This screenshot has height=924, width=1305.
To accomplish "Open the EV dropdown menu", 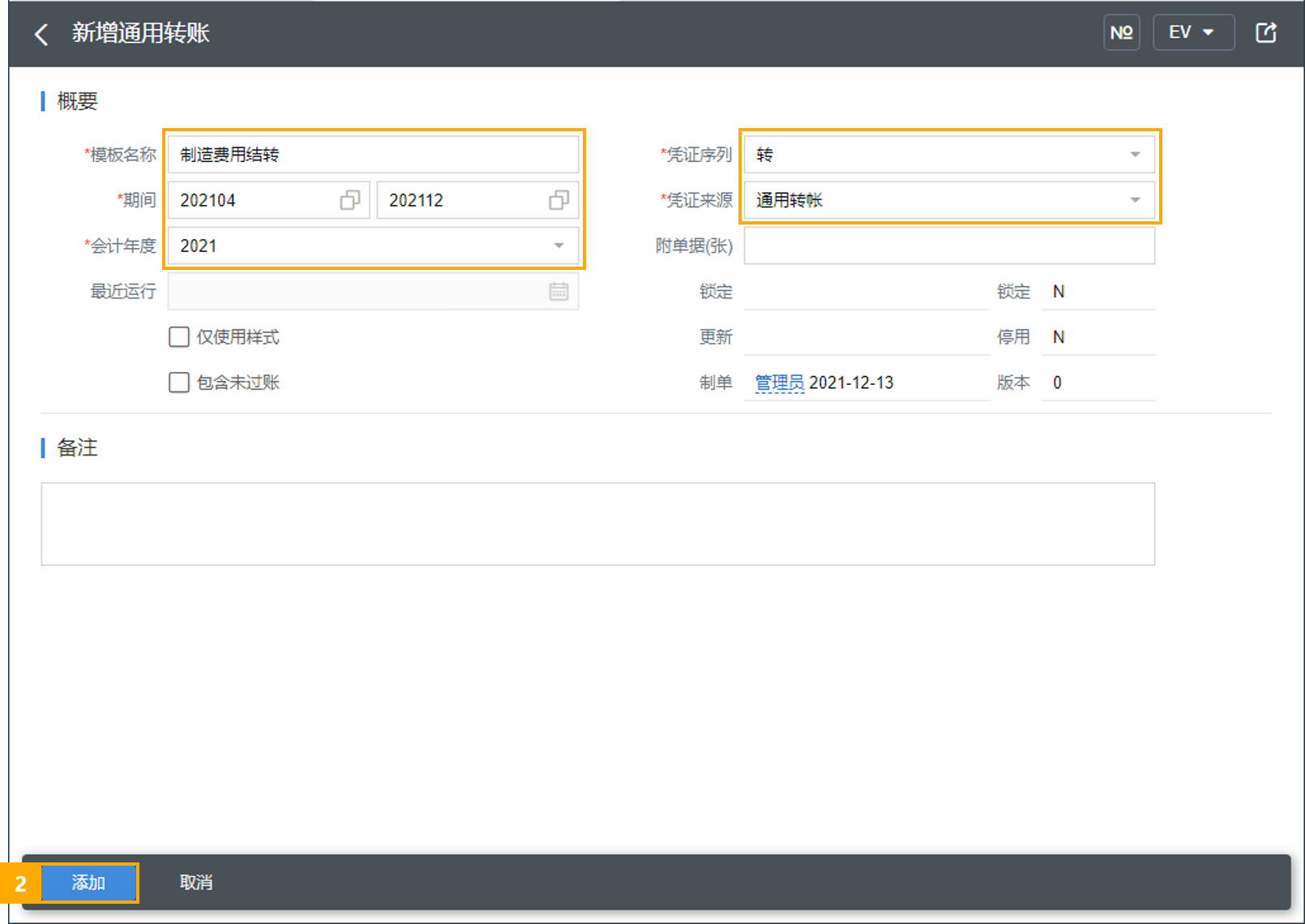I will click(x=1193, y=32).
